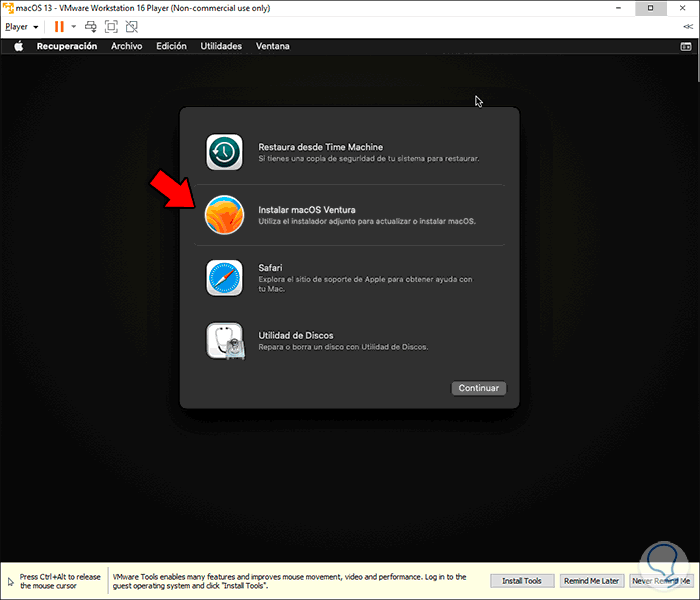Enter full screen mode in VMware toolbar
The height and width of the screenshot is (600, 700).
pyautogui.click(x=111, y=27)
